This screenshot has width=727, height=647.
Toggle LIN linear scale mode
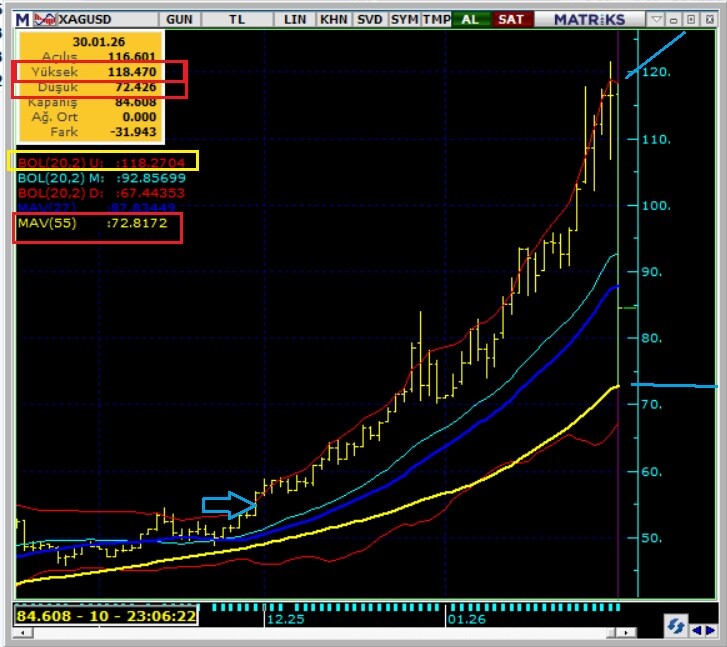click(295, 19)
